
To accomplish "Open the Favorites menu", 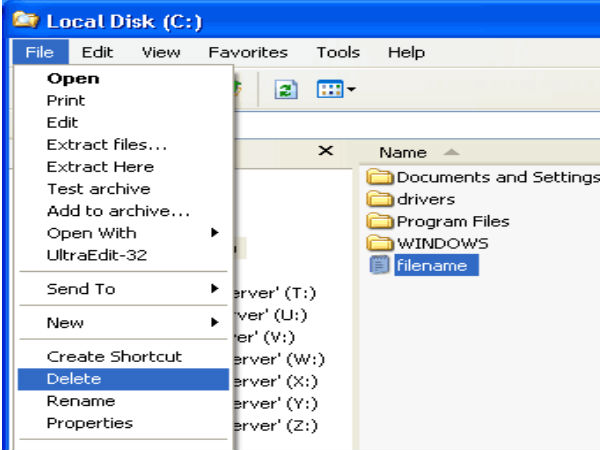I will 248,52.
